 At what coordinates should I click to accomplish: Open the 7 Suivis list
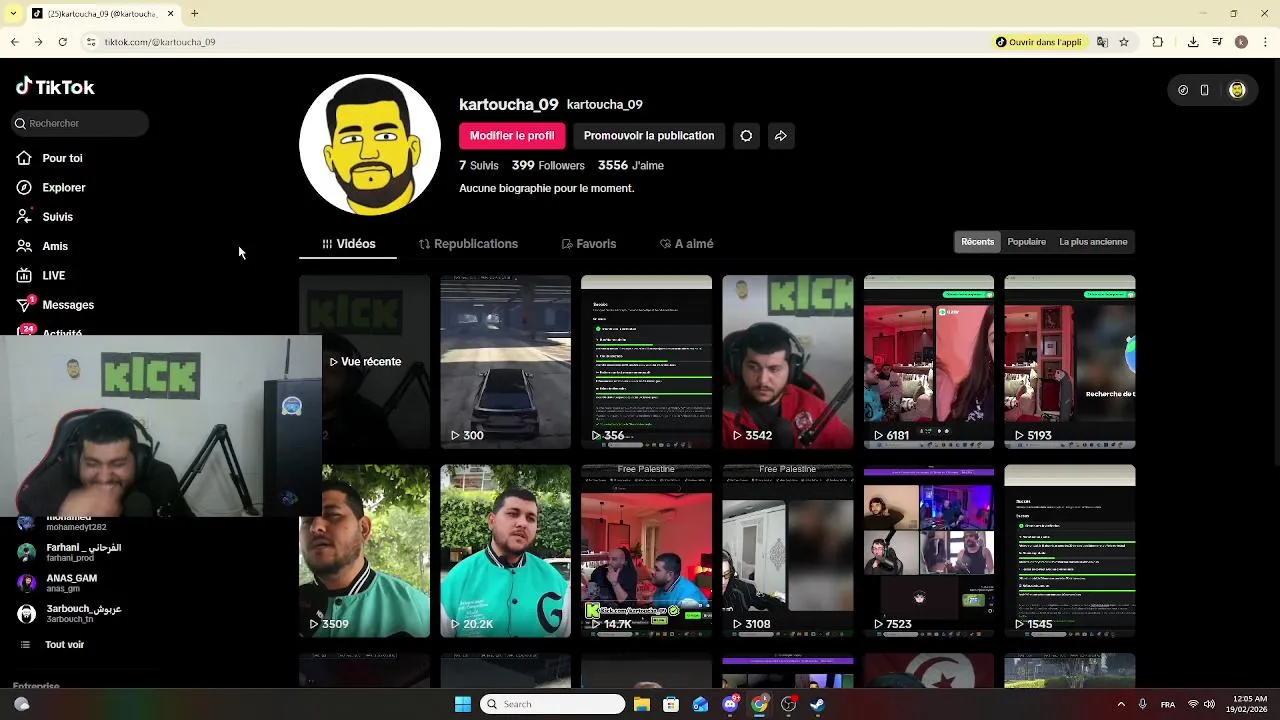pyautogui.click(x=479, y=166)
